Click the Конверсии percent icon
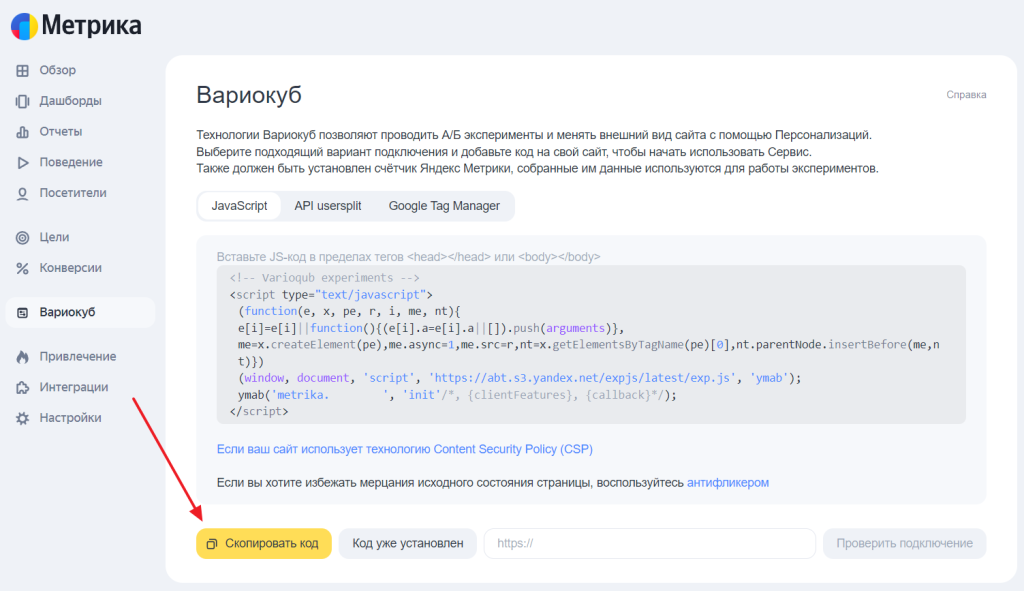1024x591 pixels. click(x=22, y=268)
